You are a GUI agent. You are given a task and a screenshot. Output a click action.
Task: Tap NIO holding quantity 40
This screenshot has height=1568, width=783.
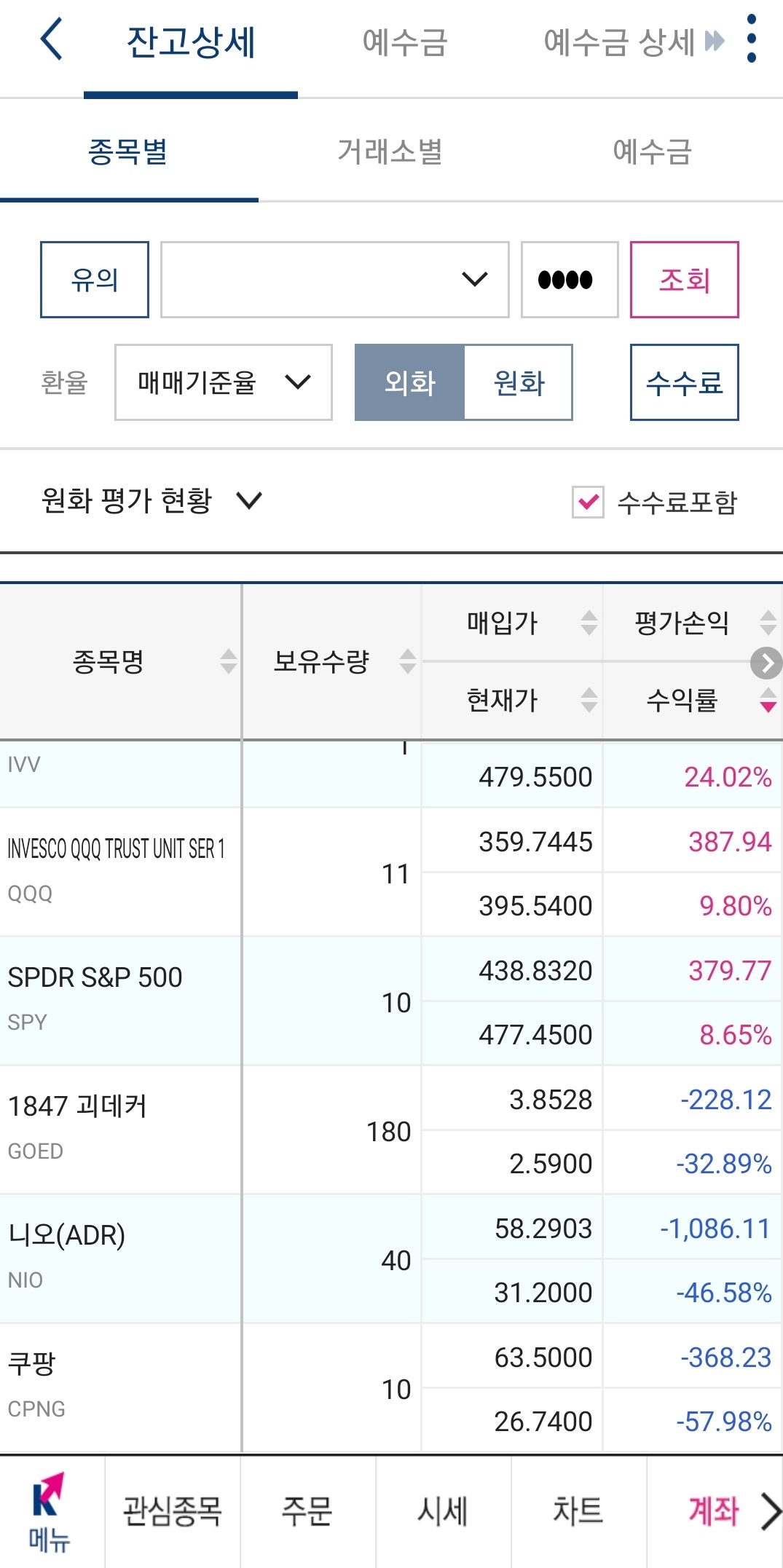coord(396,1261)
